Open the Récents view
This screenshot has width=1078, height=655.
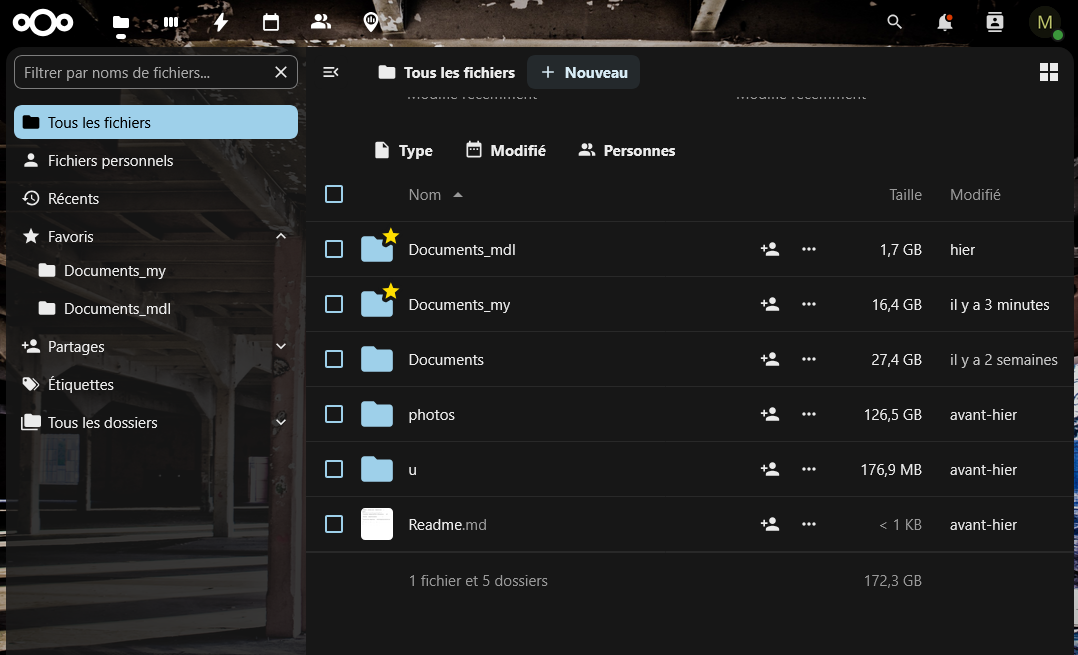coord(73,199)
